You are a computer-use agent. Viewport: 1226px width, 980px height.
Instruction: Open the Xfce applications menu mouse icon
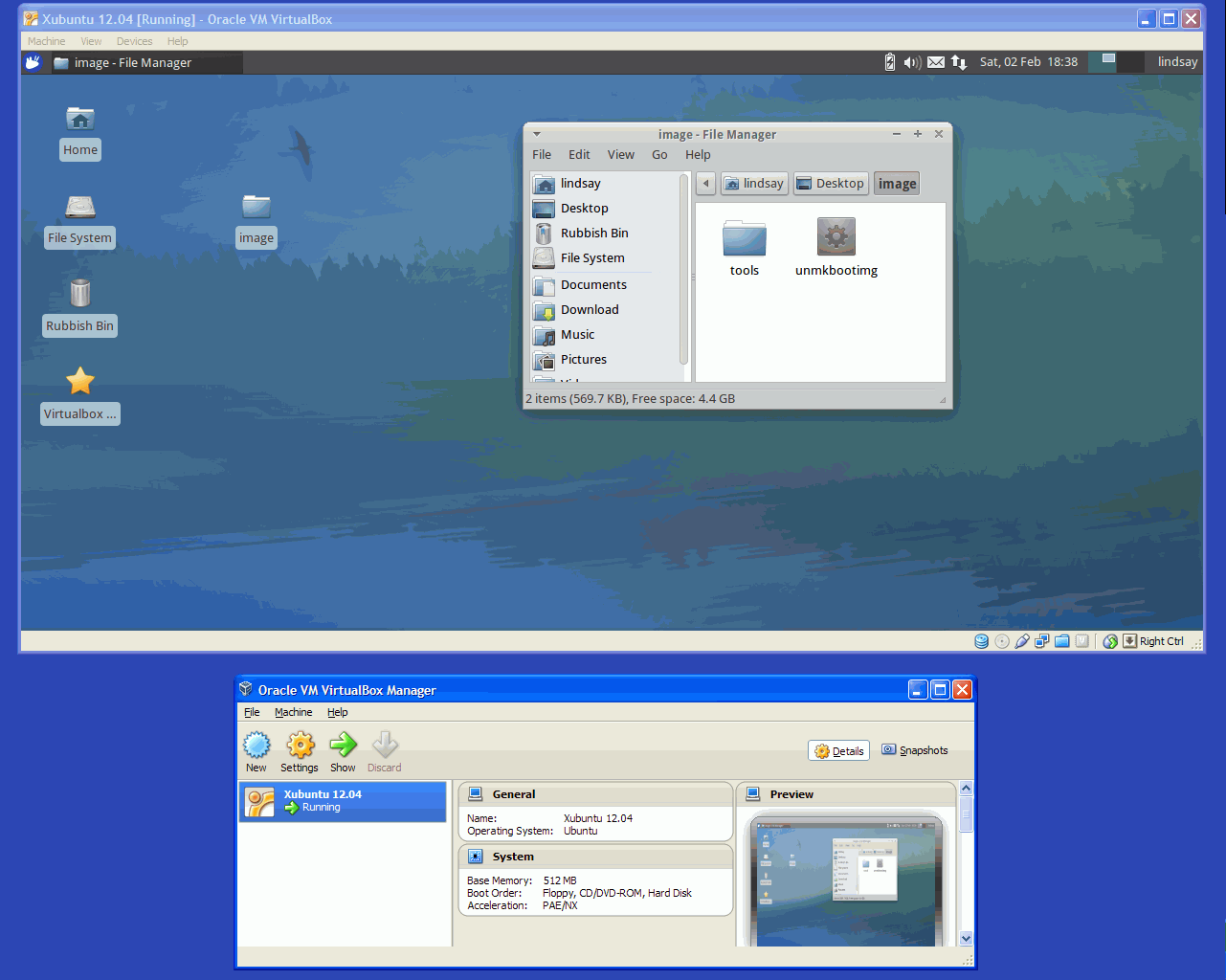[33, 62]
